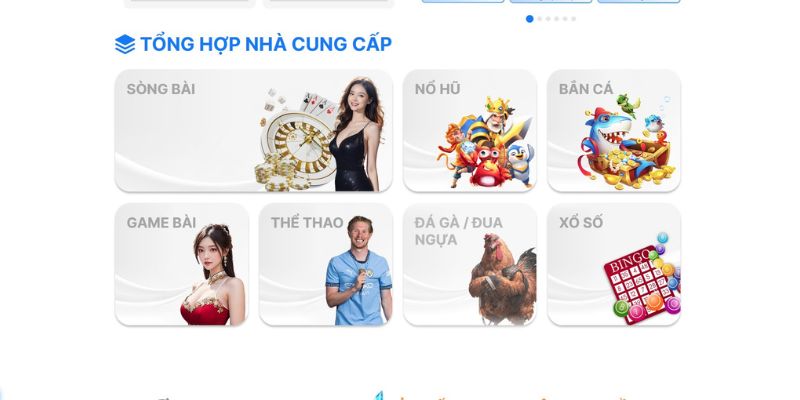800x400 pixels.
Task: Click the second gray panel above the Sòng Bài card
Action: pyautogui.click(x=329, y=4)
